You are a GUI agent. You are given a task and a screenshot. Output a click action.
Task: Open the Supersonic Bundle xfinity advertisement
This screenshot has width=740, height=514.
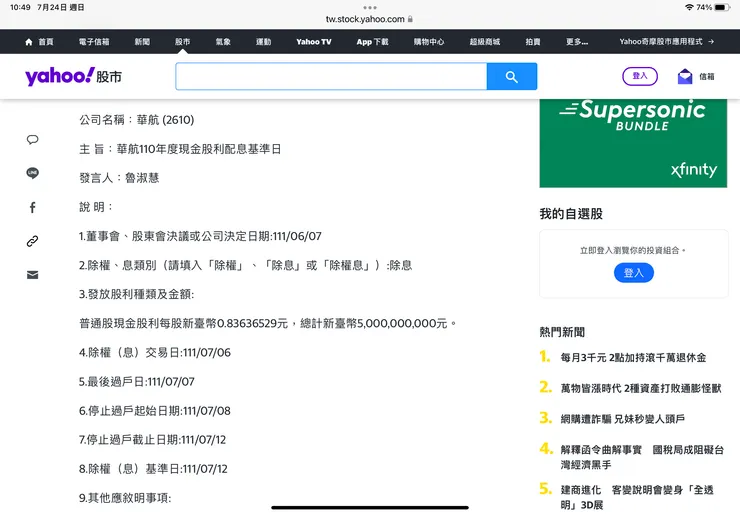(x=633, y=143)
